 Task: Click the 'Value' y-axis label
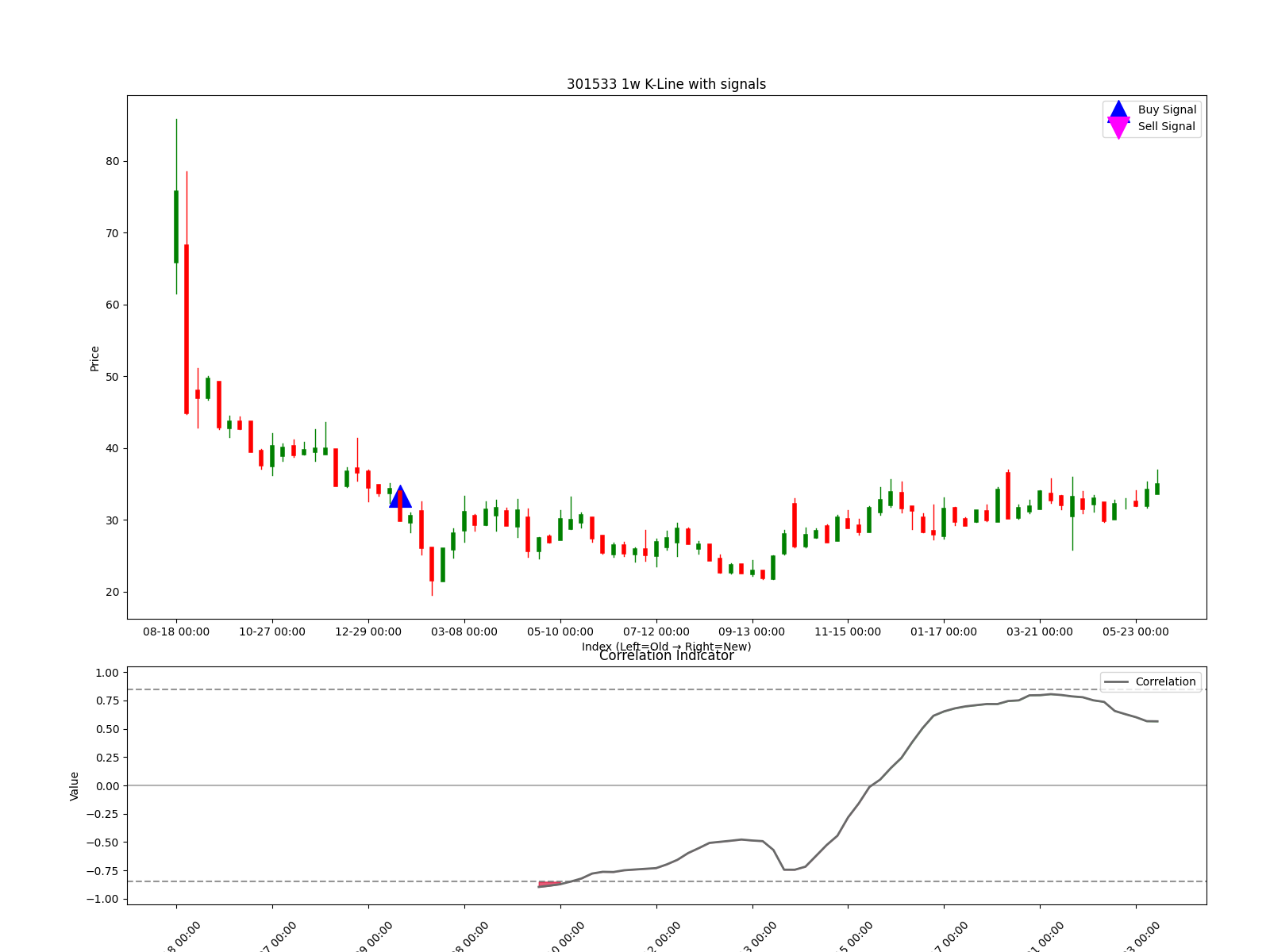[x=75, y=786]
